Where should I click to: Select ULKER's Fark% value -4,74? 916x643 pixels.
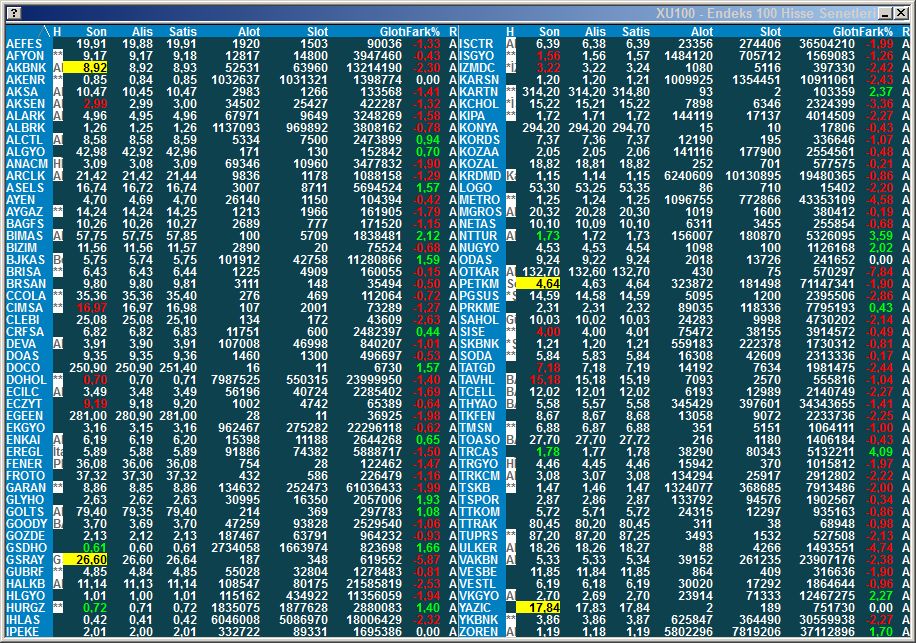point(880,548)
